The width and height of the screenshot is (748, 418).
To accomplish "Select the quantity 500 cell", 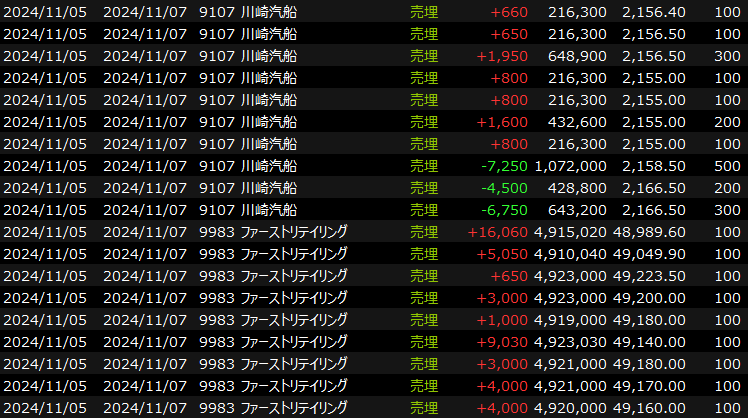I will [x=727, y=166].
